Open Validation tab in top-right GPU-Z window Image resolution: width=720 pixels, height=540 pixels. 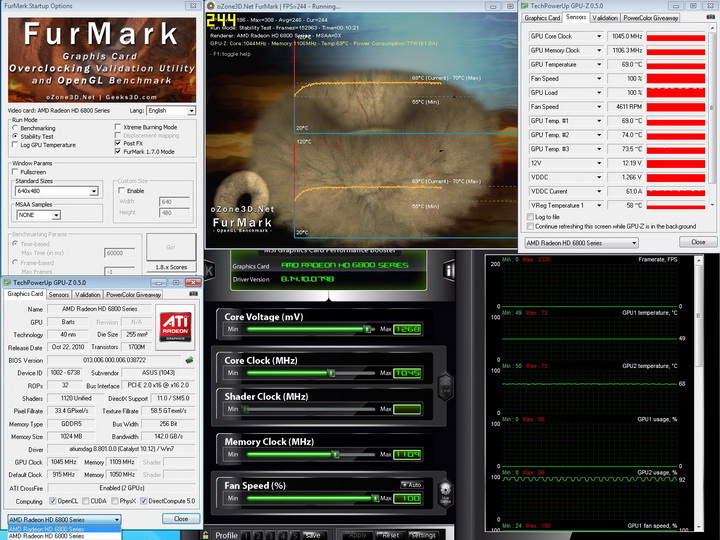(x=604, y=18)
